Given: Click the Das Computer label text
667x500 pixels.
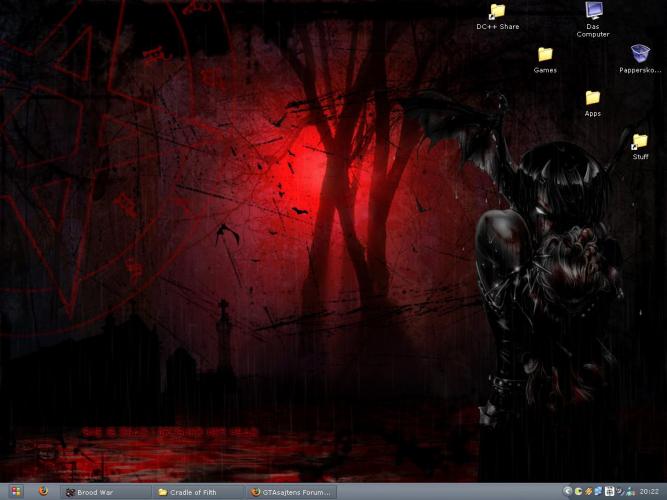Looking at the screenshot, I should click(593, 30).
